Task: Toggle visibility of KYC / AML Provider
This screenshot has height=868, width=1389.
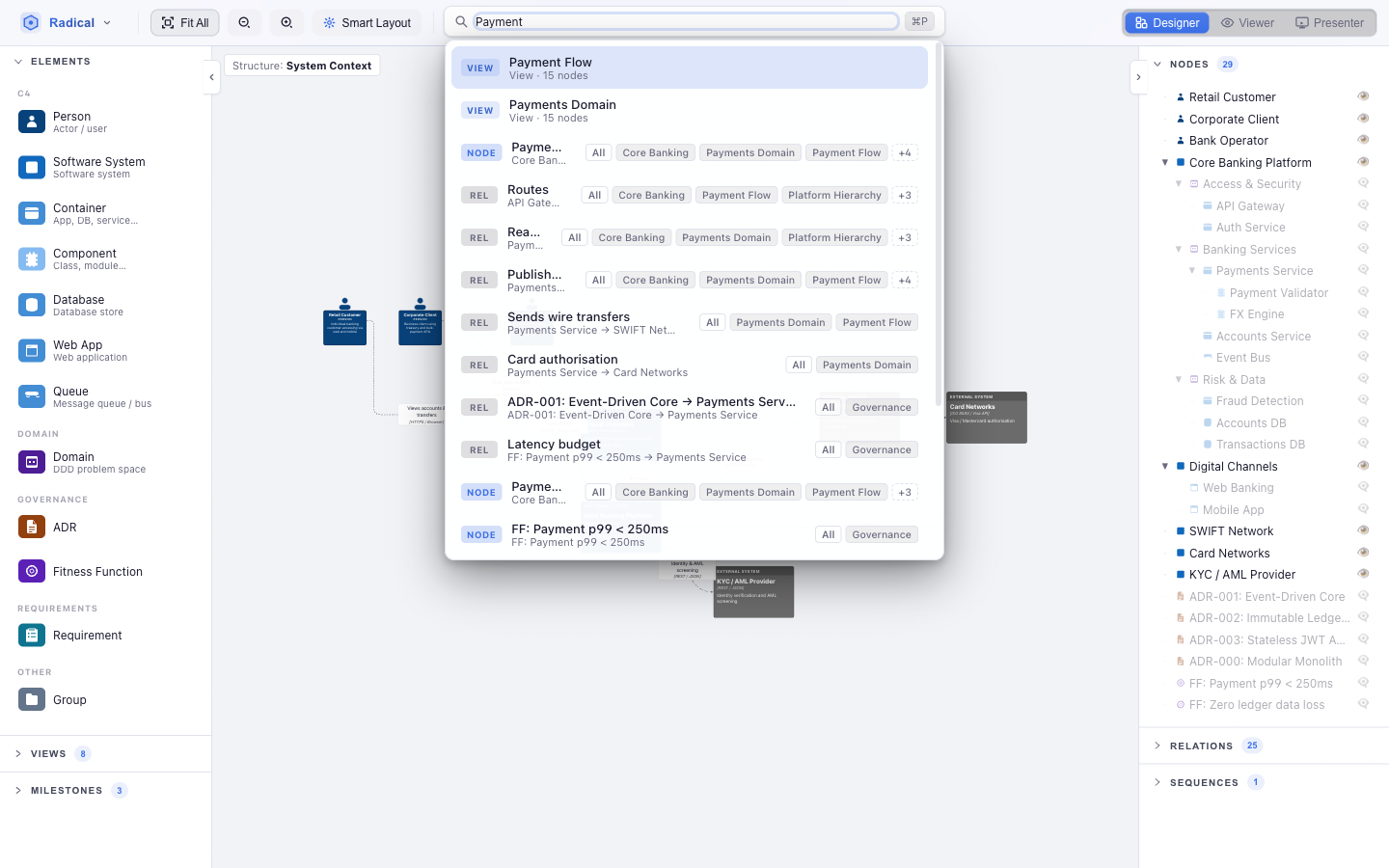Action: pos(1363,574)
